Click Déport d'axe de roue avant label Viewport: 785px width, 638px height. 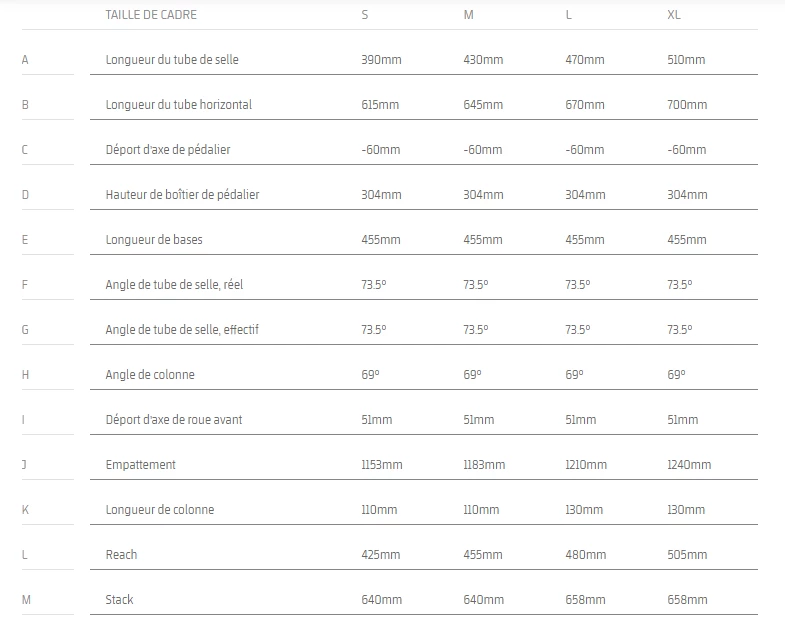coord(174,420)
